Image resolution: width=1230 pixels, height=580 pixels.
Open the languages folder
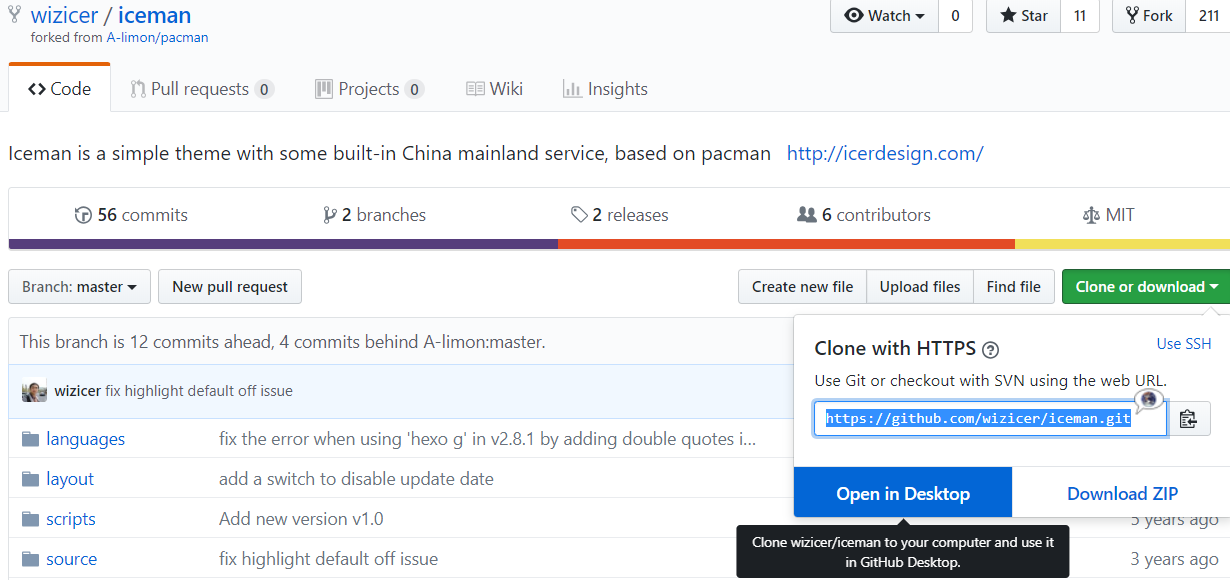point(85,439)
